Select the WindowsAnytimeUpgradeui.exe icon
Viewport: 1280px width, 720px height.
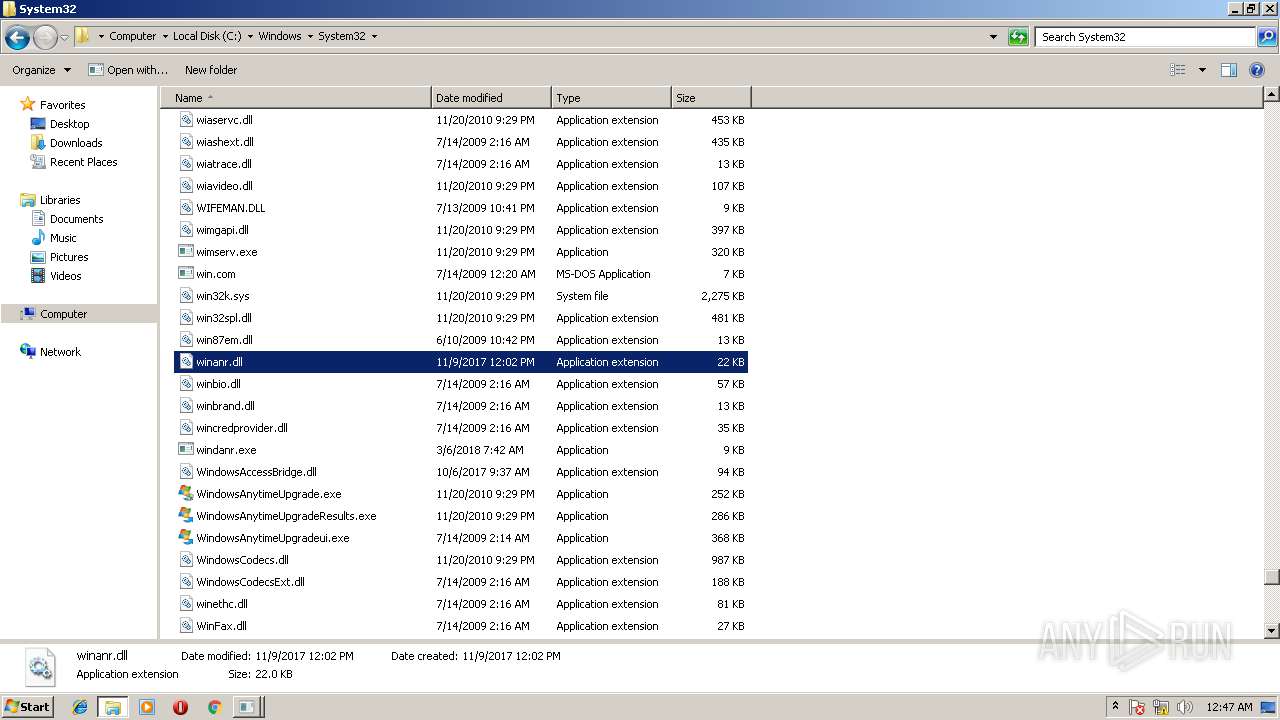186,538
